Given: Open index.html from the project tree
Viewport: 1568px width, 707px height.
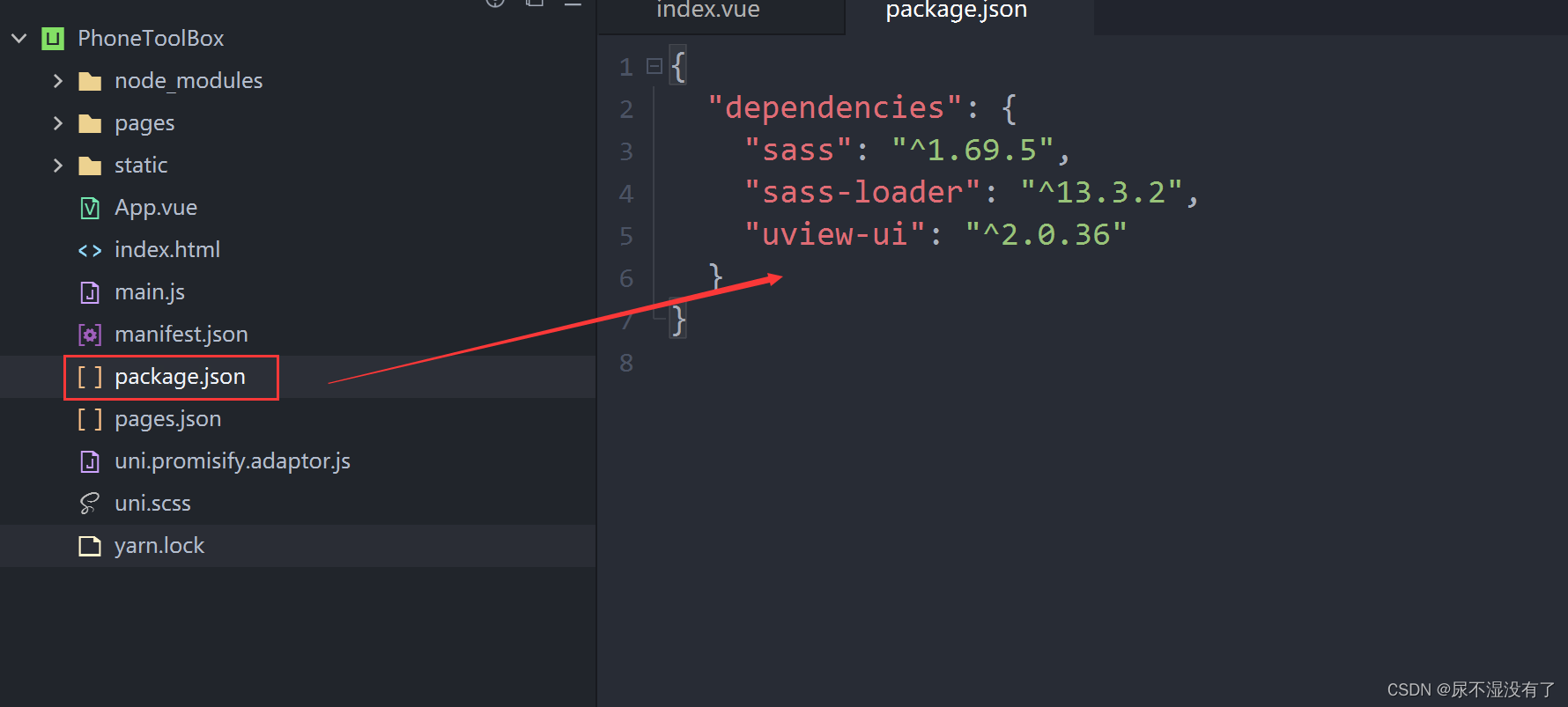Looking at the screenshot, I should click(167, 250).
